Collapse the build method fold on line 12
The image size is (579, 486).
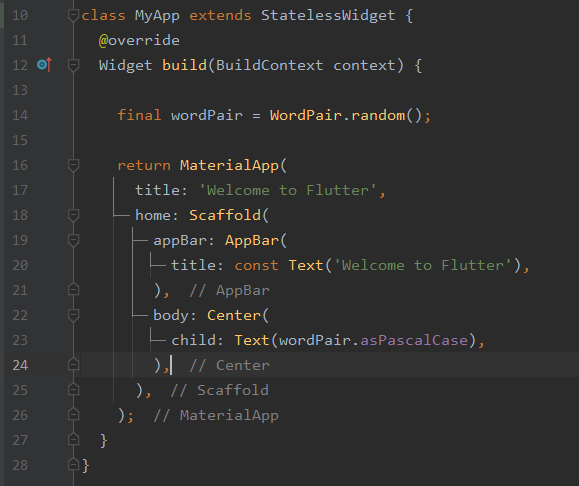pyautogui.click(x=73, y=65)
